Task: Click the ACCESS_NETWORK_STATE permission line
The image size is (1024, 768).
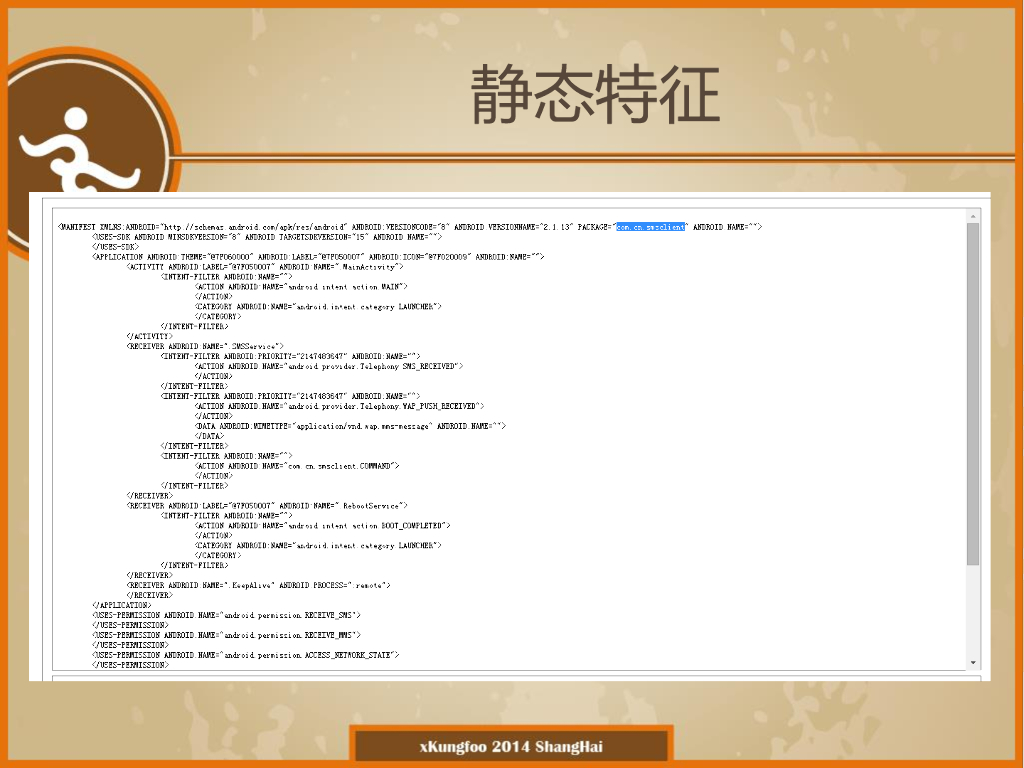Action: click(246, 655)
